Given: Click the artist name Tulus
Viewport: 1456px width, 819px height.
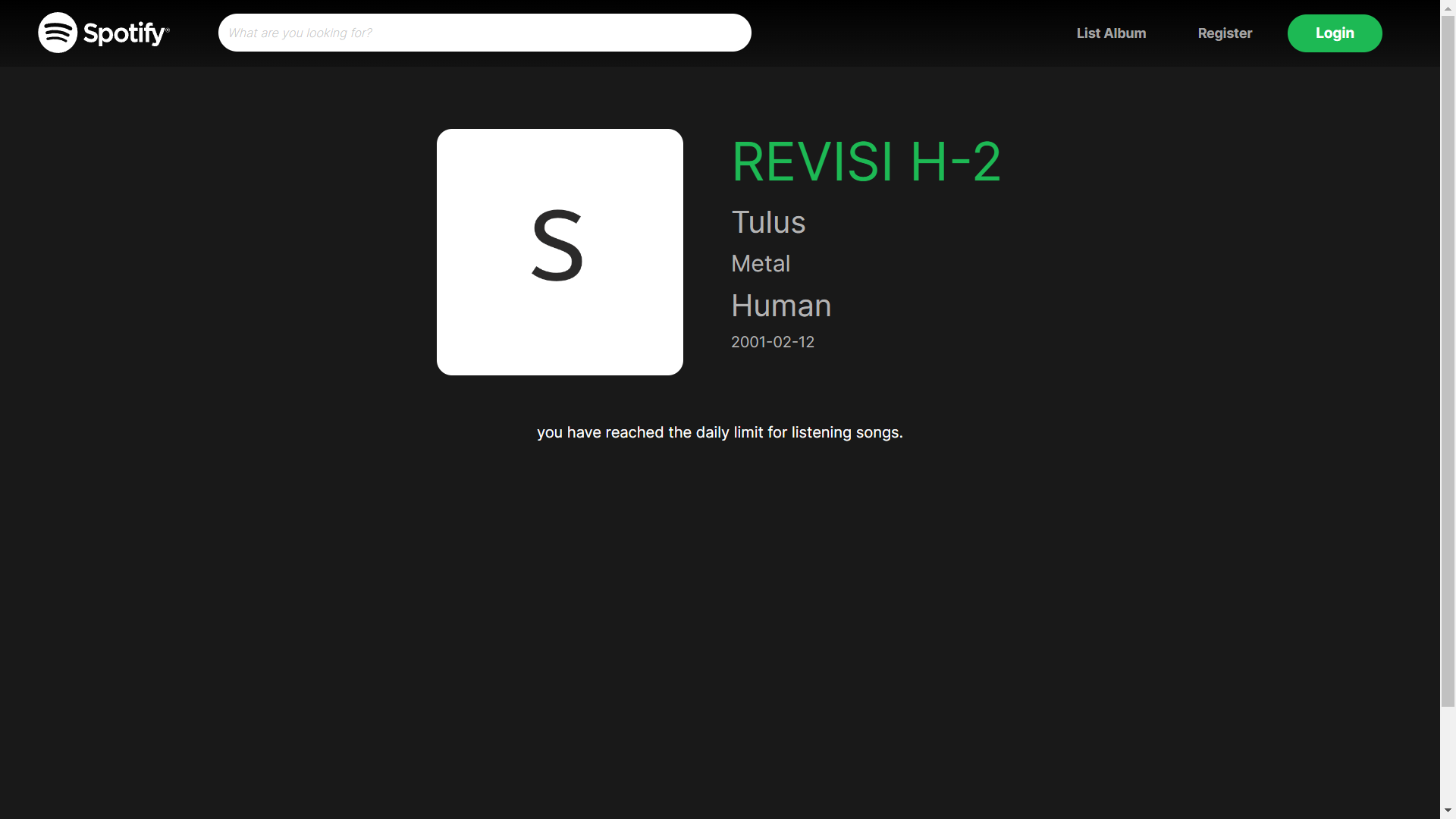Looking at the screenshot, I should click(768, 223).
